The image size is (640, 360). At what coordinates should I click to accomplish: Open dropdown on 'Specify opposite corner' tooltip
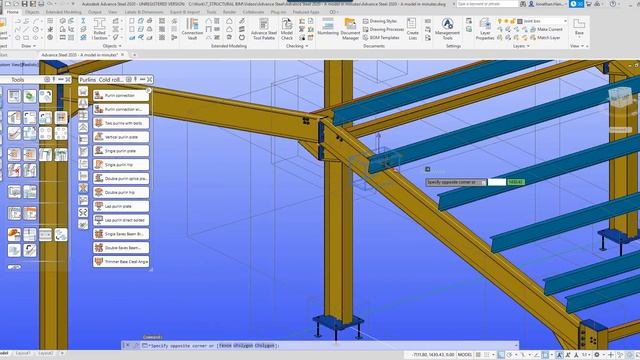[483, 182]
